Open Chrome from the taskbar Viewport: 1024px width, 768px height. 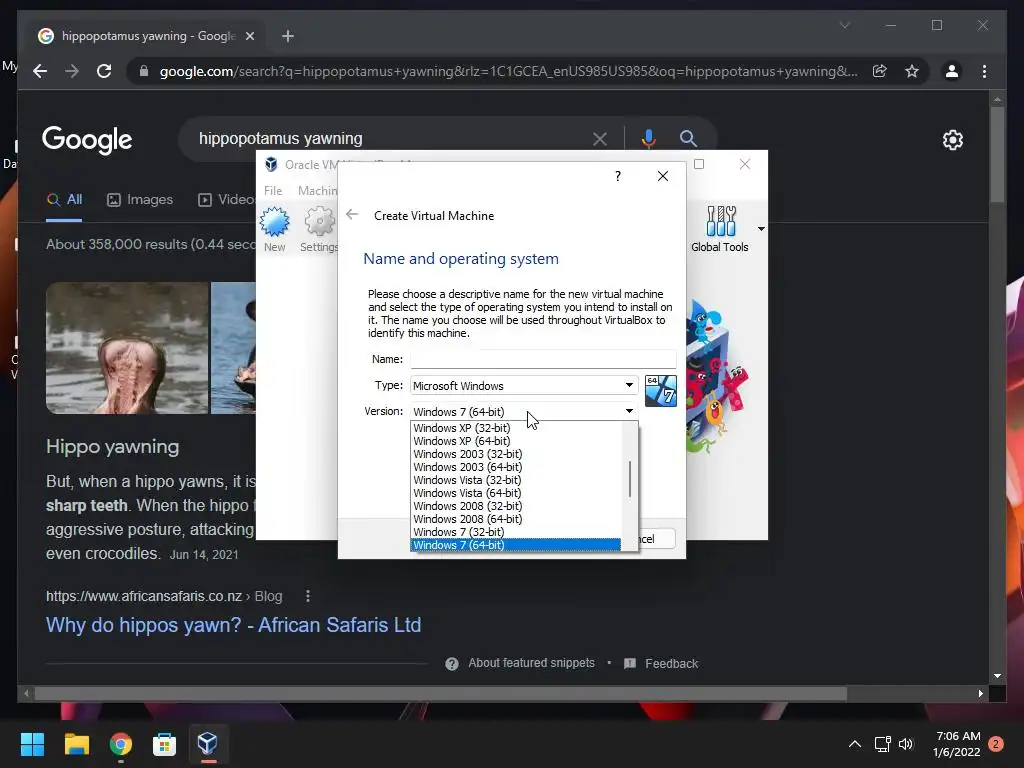[x=121, y=744]
